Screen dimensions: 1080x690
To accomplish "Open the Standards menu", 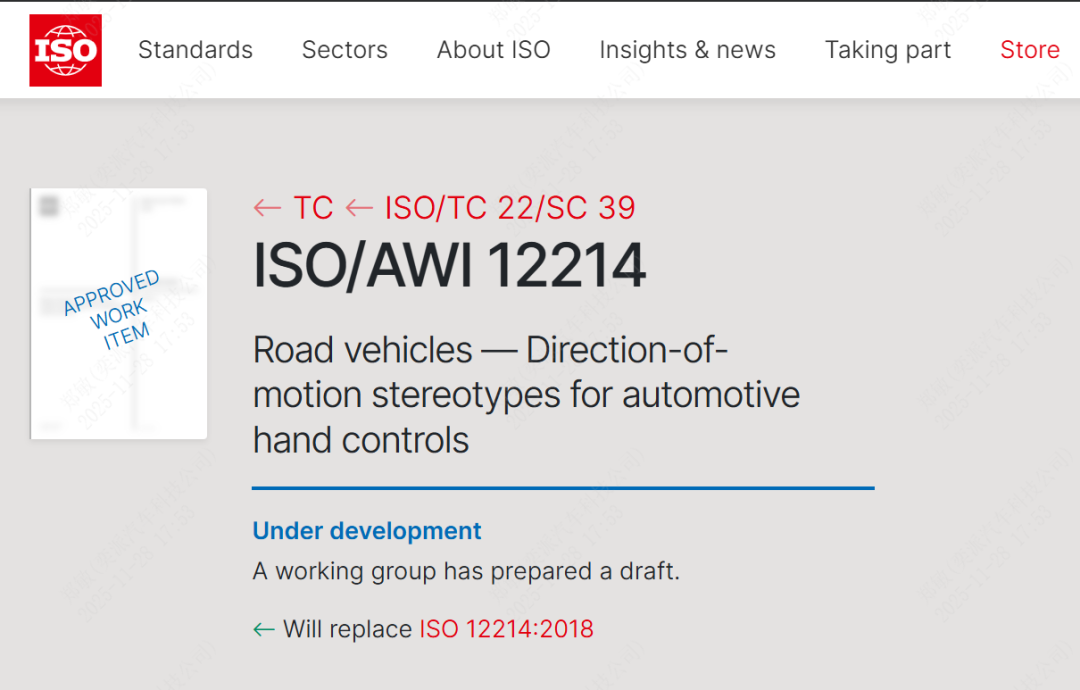I will pyautogui.click(x=196, y=50).
